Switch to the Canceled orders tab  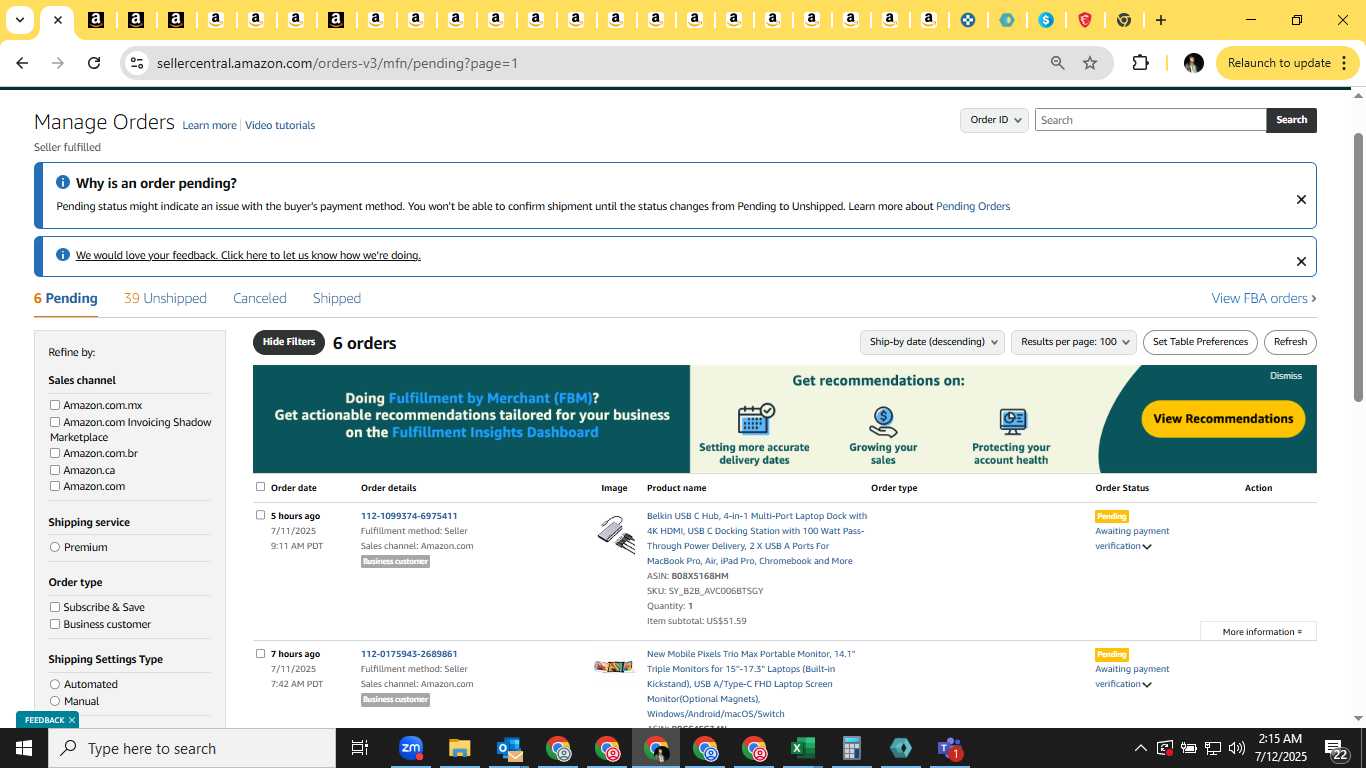(260, 298)
